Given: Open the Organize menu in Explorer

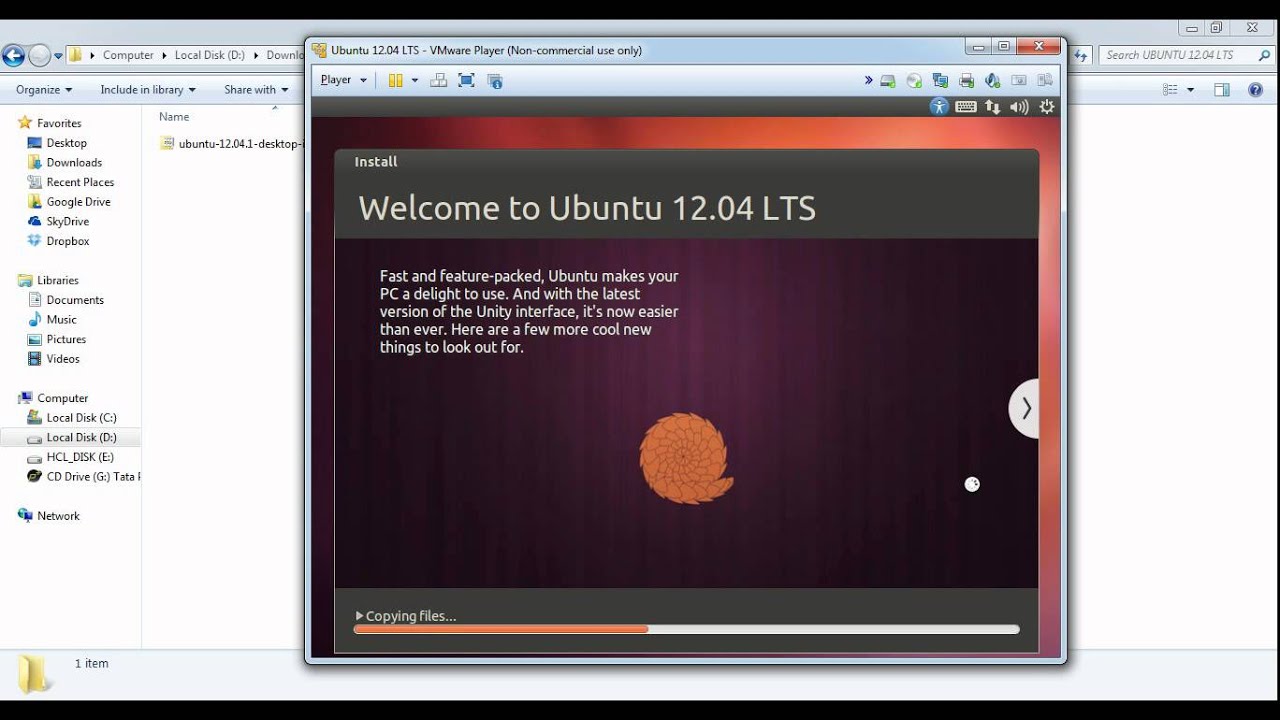Looking at the screenshot, I should 44,89.
